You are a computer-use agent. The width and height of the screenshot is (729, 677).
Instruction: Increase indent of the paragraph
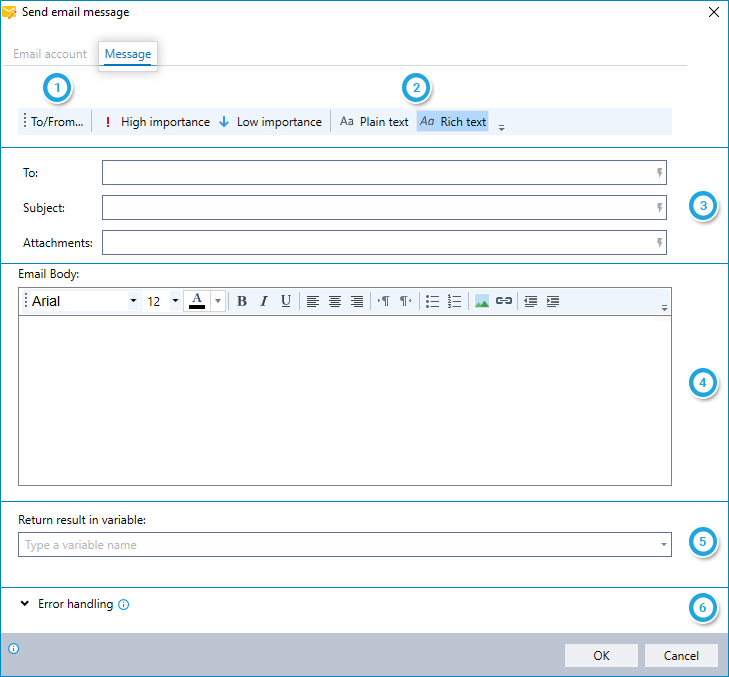[x=553, y=301]
